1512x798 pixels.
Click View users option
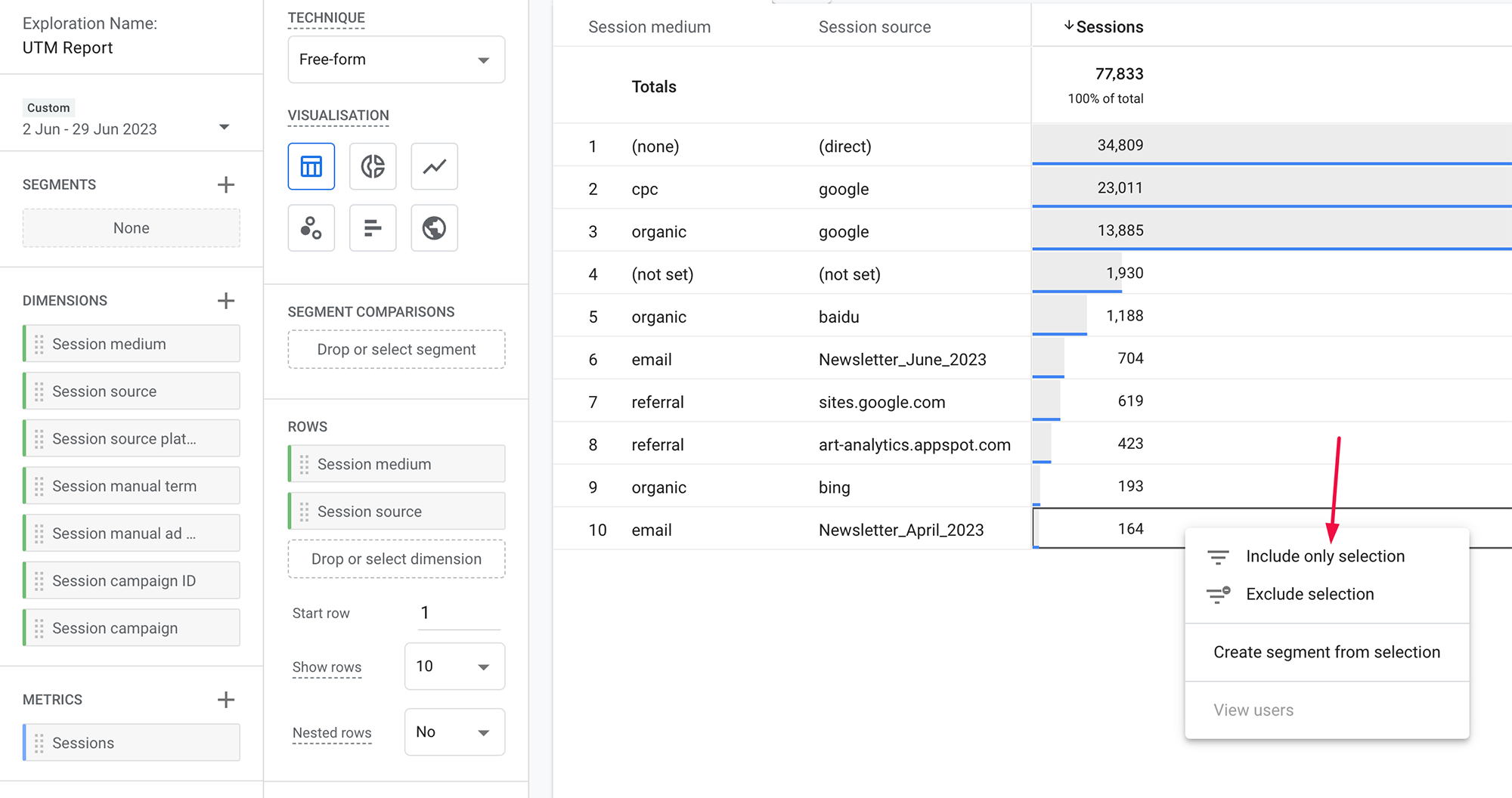click(1253, 710)
